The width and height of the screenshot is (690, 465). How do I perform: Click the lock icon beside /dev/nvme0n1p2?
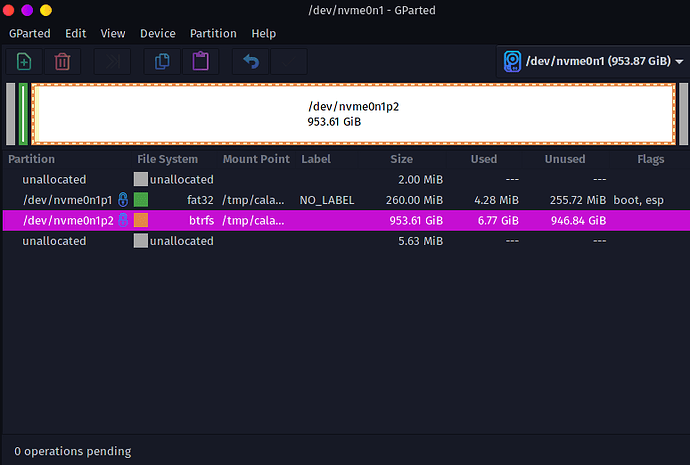tap(122, 220)
